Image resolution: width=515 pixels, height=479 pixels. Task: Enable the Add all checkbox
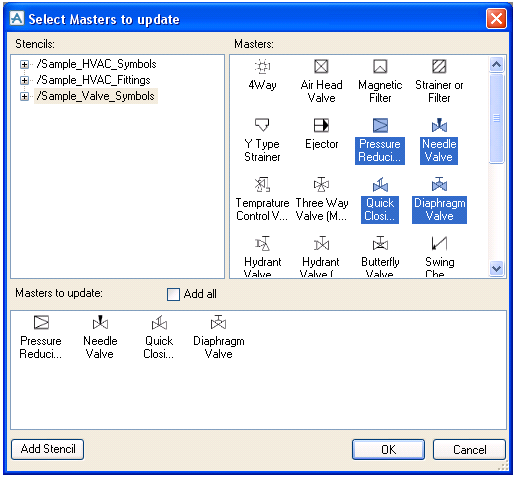click(x=173, y=294)
